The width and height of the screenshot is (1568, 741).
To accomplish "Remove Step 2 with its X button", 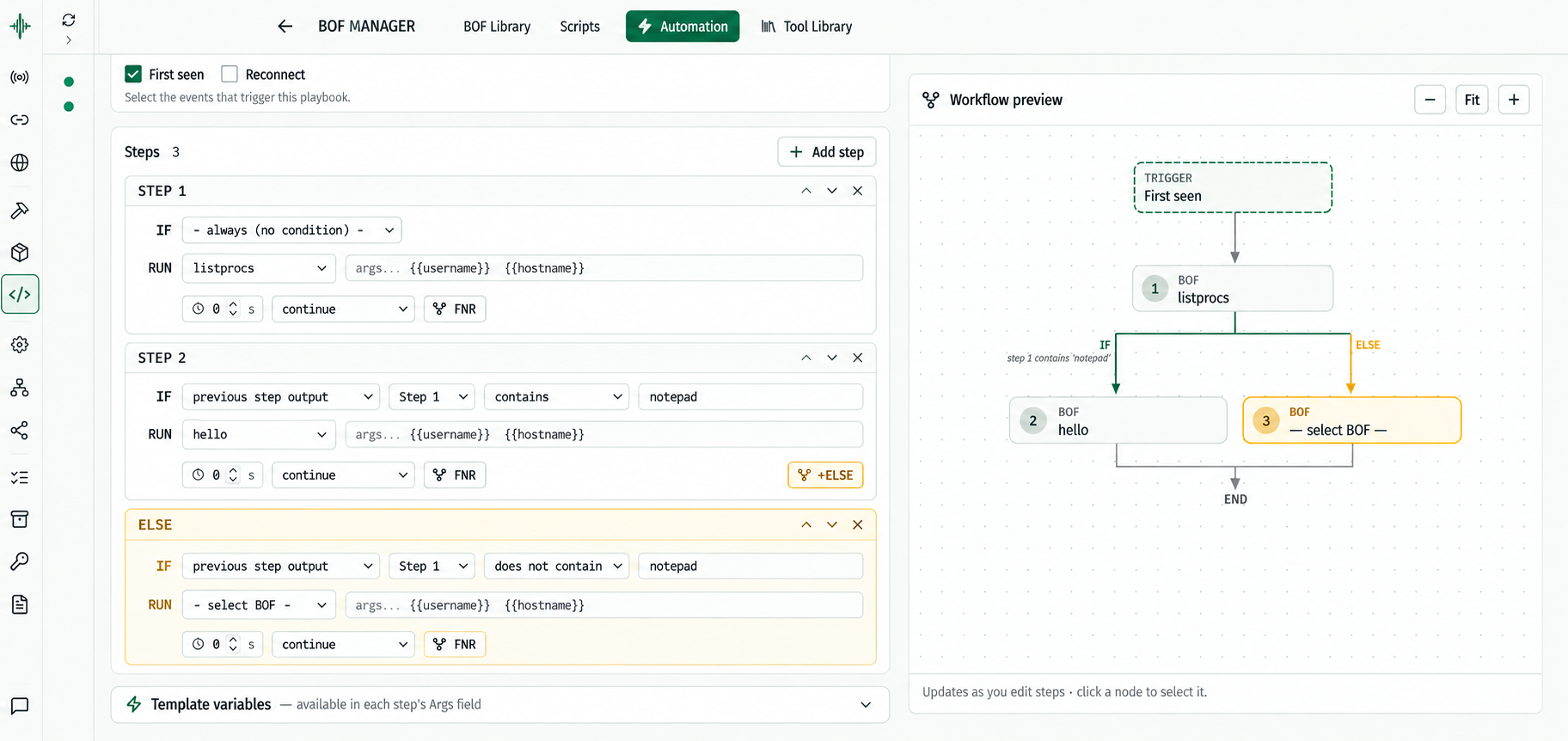I will [858, 358].
